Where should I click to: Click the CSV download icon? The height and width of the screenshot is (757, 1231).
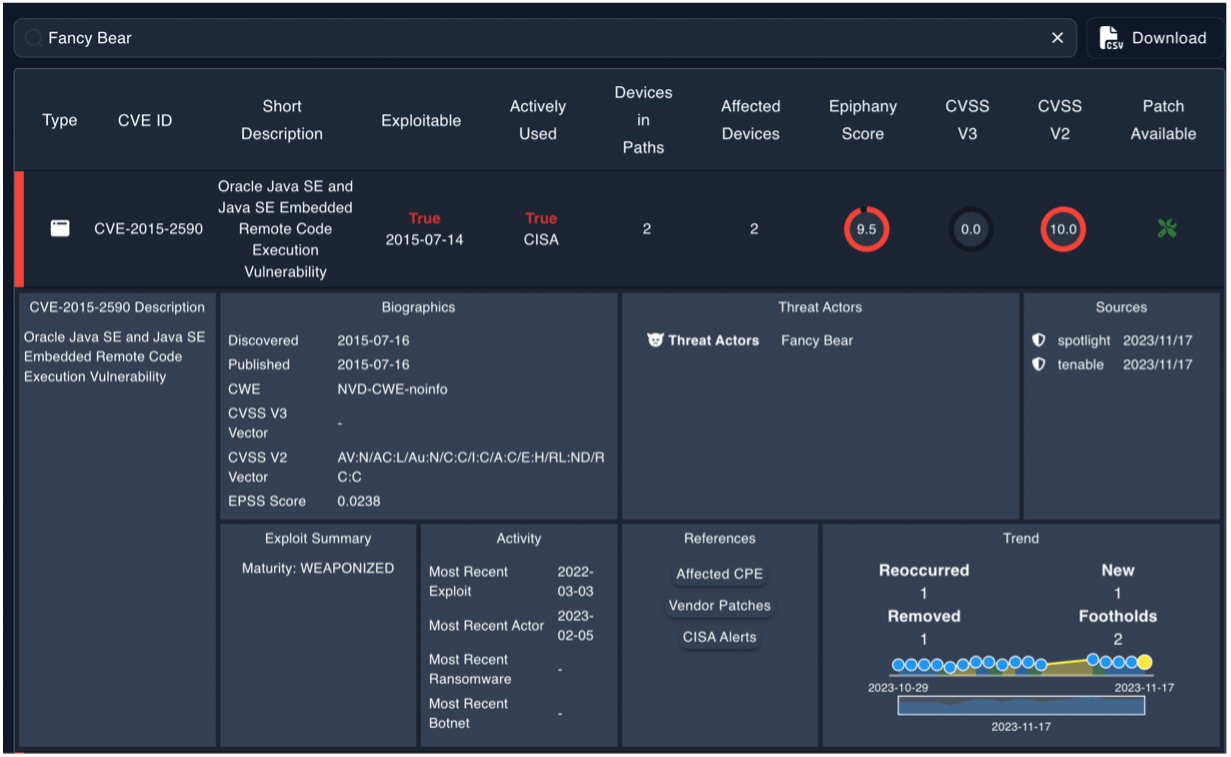pyautogui.click(x=1109, y=37)
